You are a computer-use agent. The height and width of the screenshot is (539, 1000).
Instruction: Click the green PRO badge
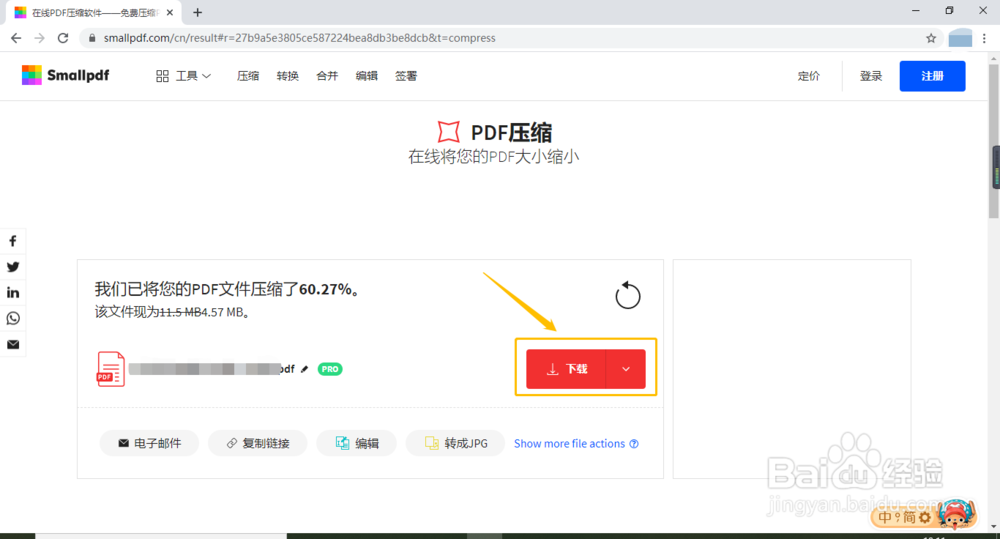330,369
